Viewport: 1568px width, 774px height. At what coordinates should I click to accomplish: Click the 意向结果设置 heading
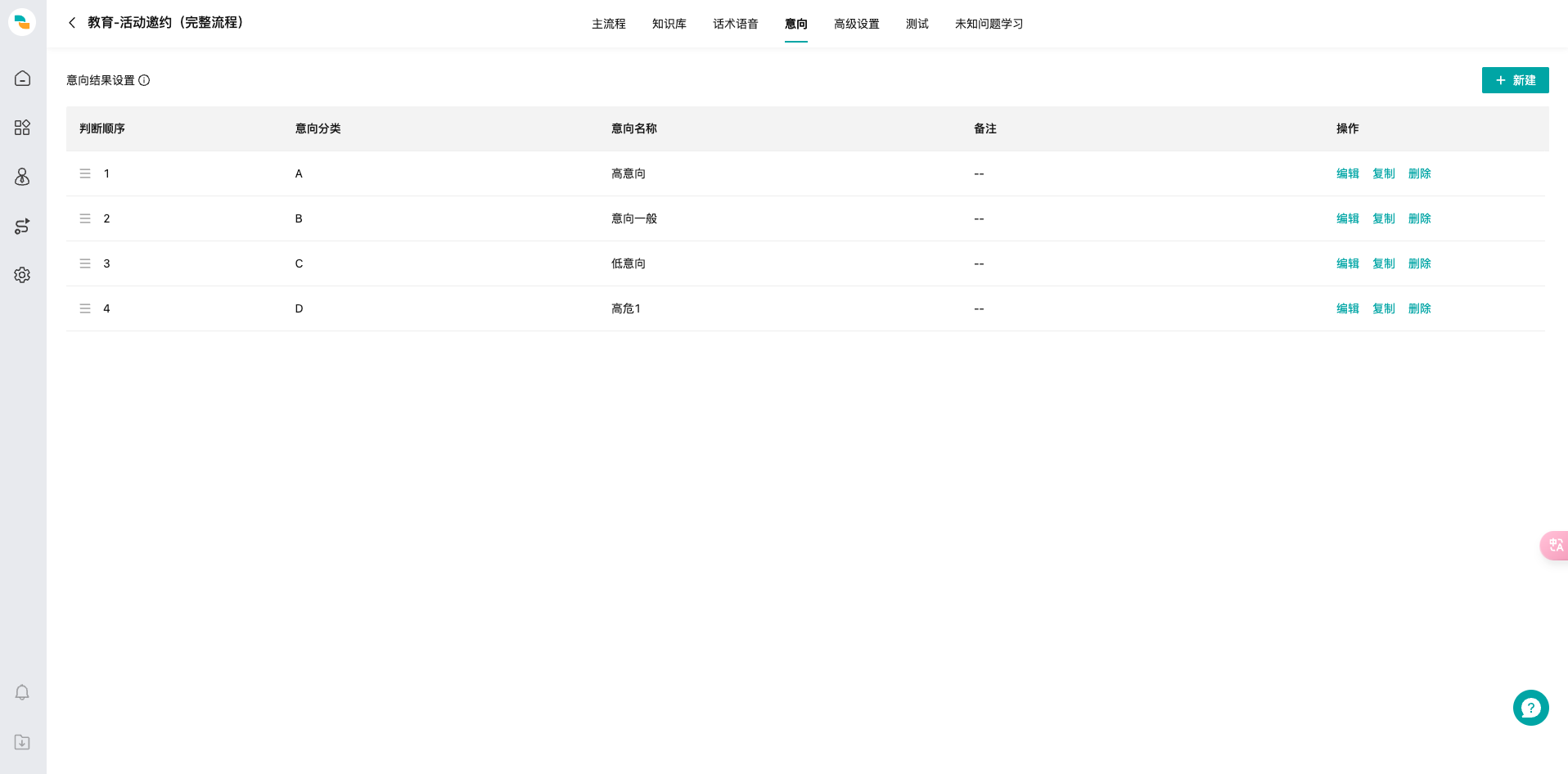coord(101,80)
